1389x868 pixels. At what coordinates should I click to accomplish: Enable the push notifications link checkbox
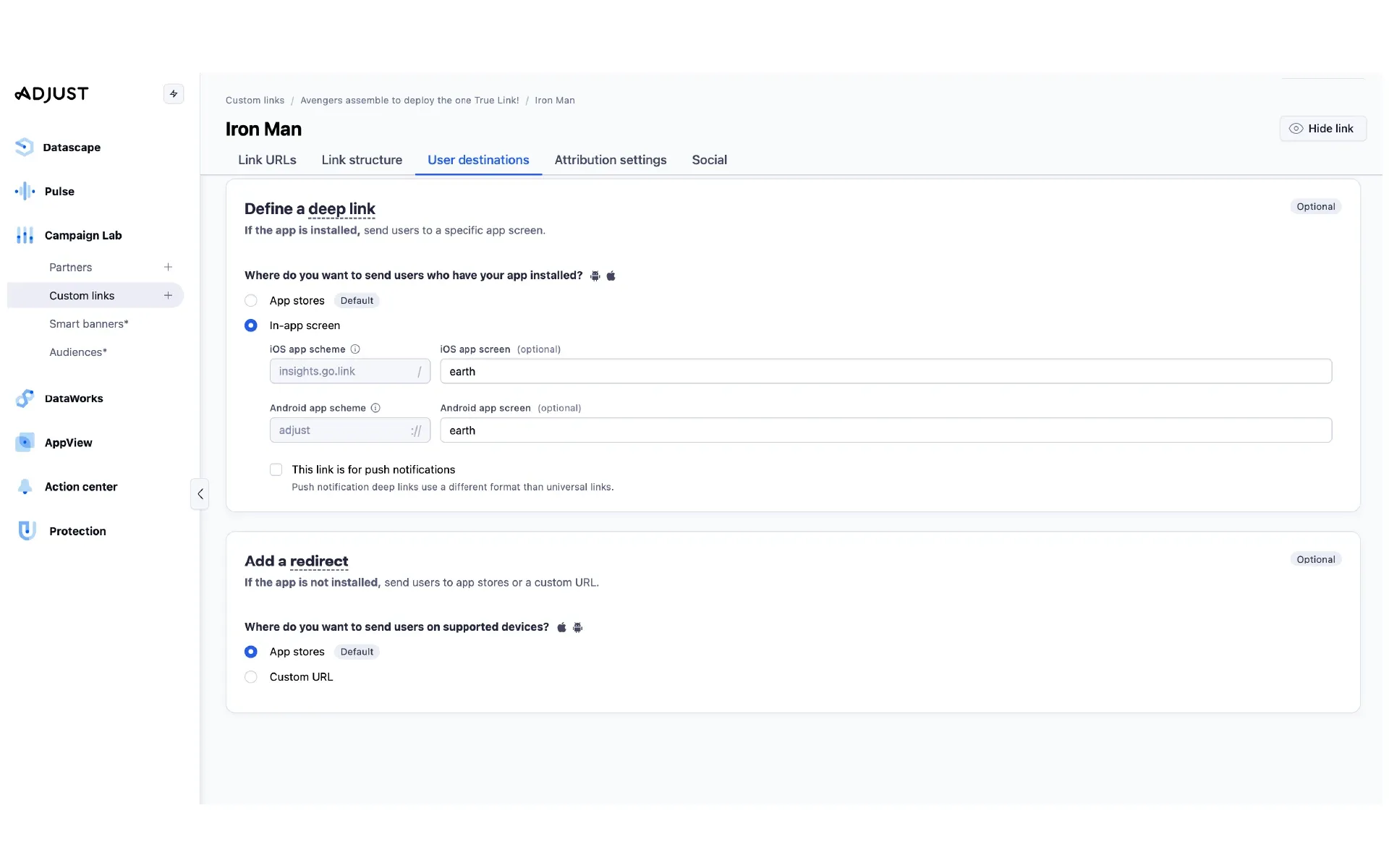(x=276, y=469)
